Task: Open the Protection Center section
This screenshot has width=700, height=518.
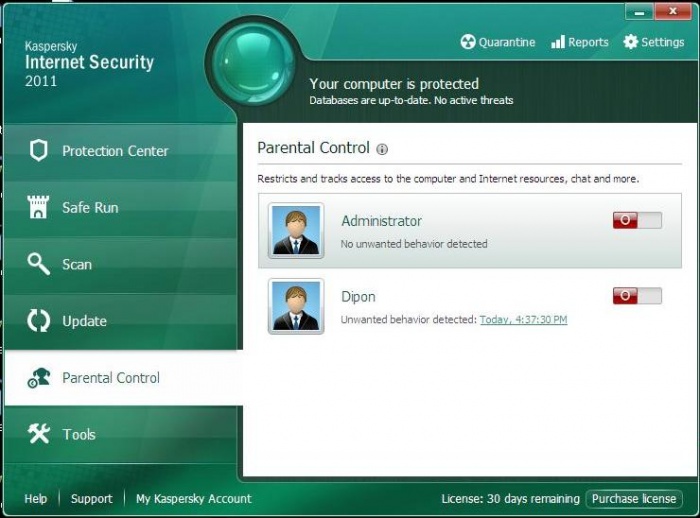Action: point(121,151)
